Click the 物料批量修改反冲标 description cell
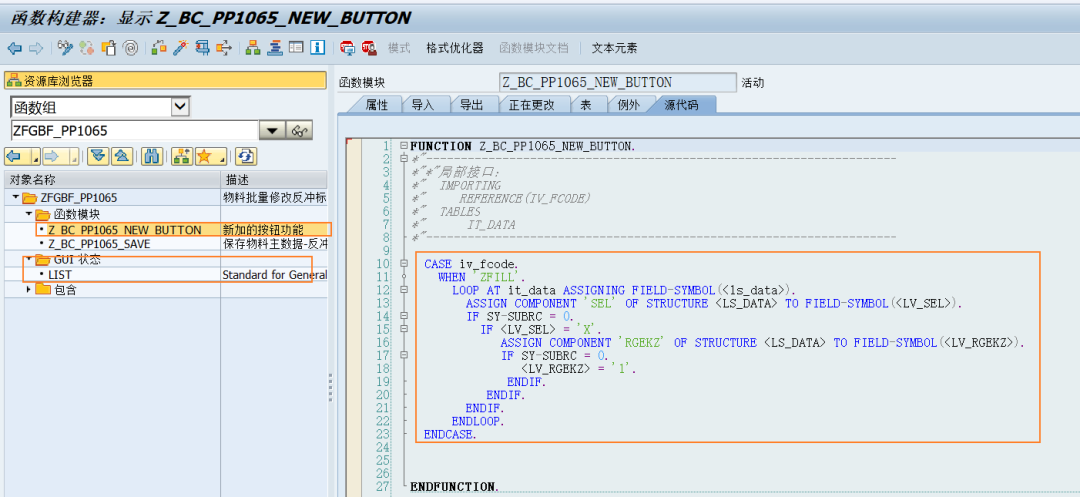Screen dimensions: 1080x497 (x=274, y=198)
